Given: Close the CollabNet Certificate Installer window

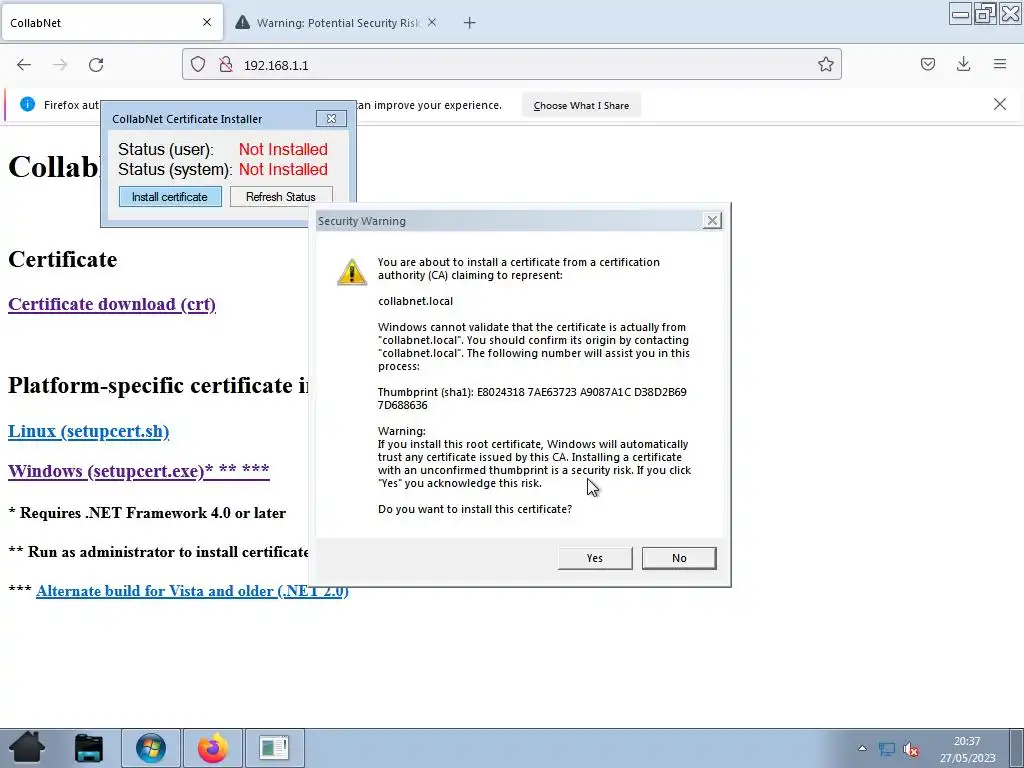Looking at the screenshot, I should coord(331,119).
